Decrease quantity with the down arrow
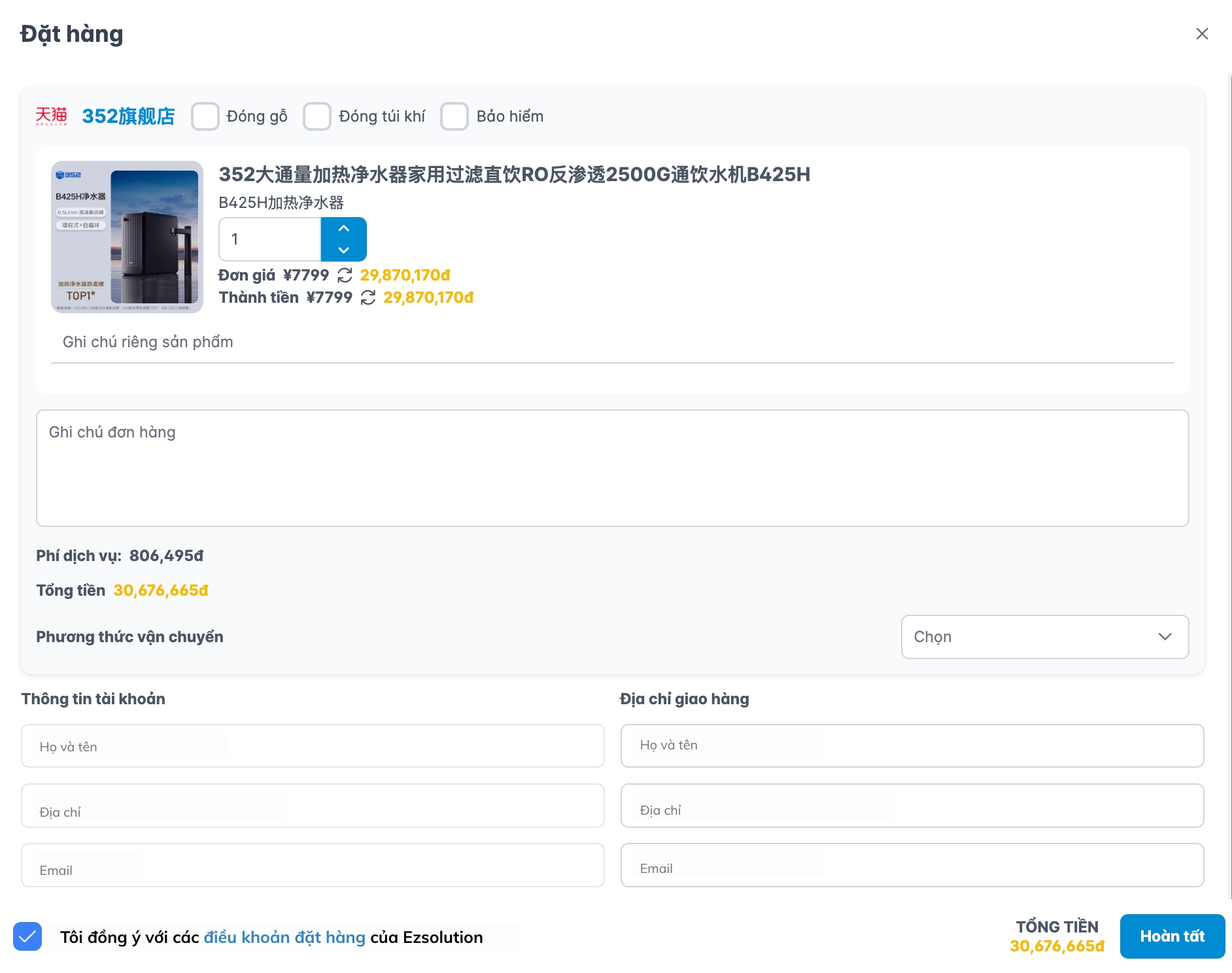Screen dimensions: 1232x973 pos(343,250)
